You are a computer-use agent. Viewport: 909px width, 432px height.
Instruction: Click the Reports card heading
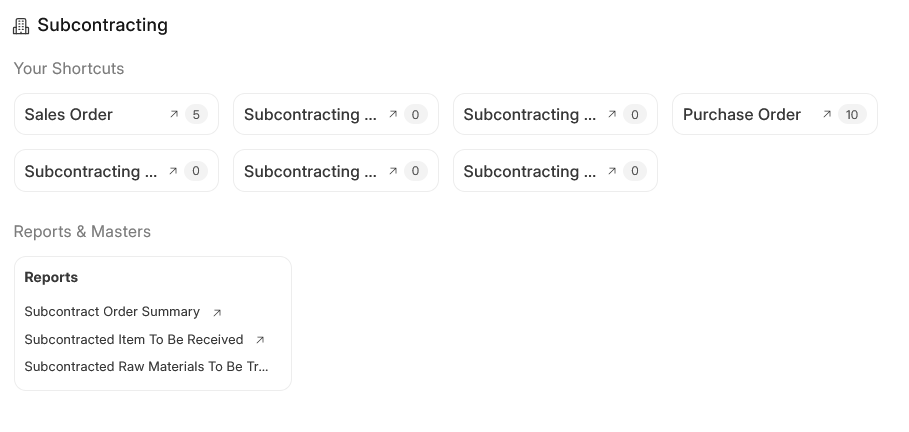point(51,277)
